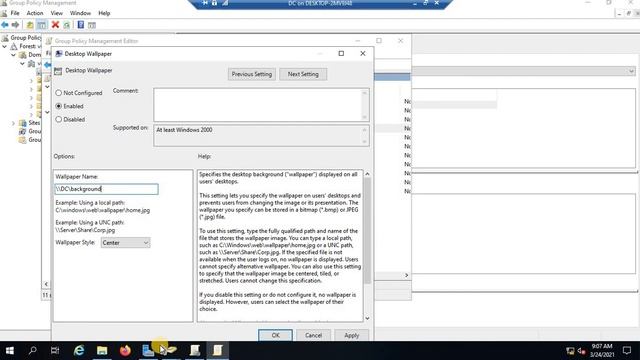Click the Apply button
Viewport: 640px width, 360px height.
pos(351,335)
